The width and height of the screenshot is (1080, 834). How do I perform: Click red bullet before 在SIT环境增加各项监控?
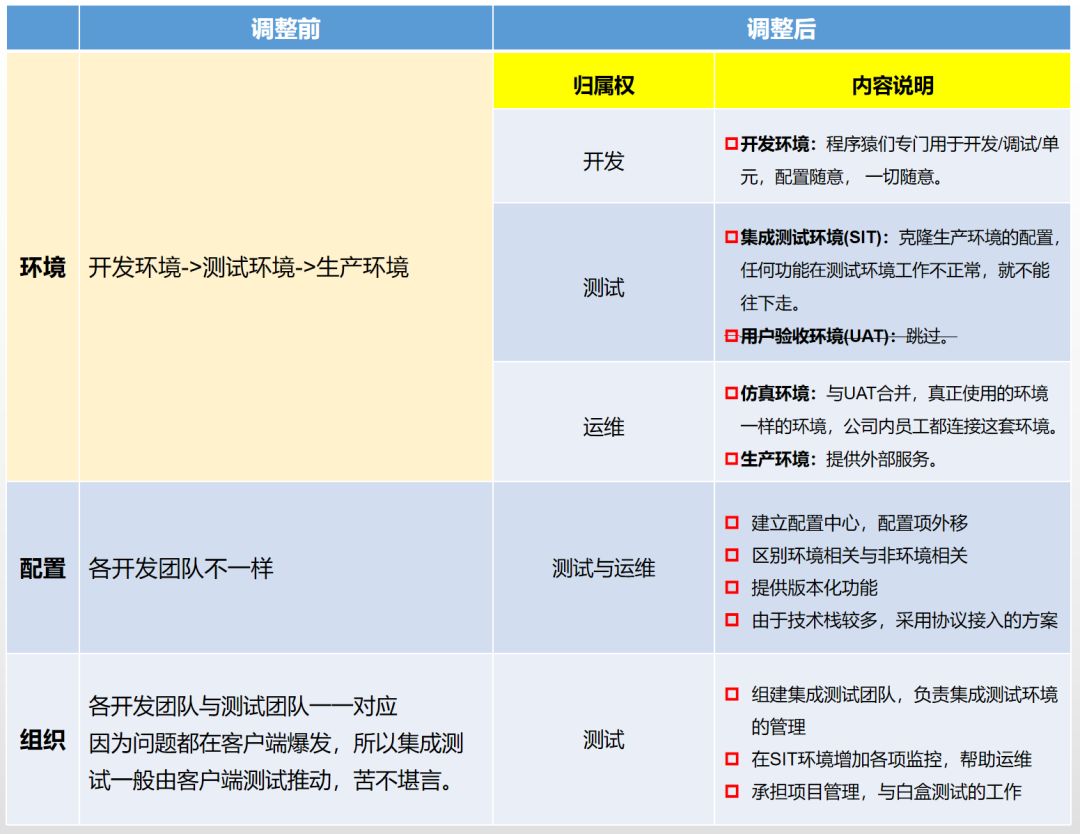731,759
